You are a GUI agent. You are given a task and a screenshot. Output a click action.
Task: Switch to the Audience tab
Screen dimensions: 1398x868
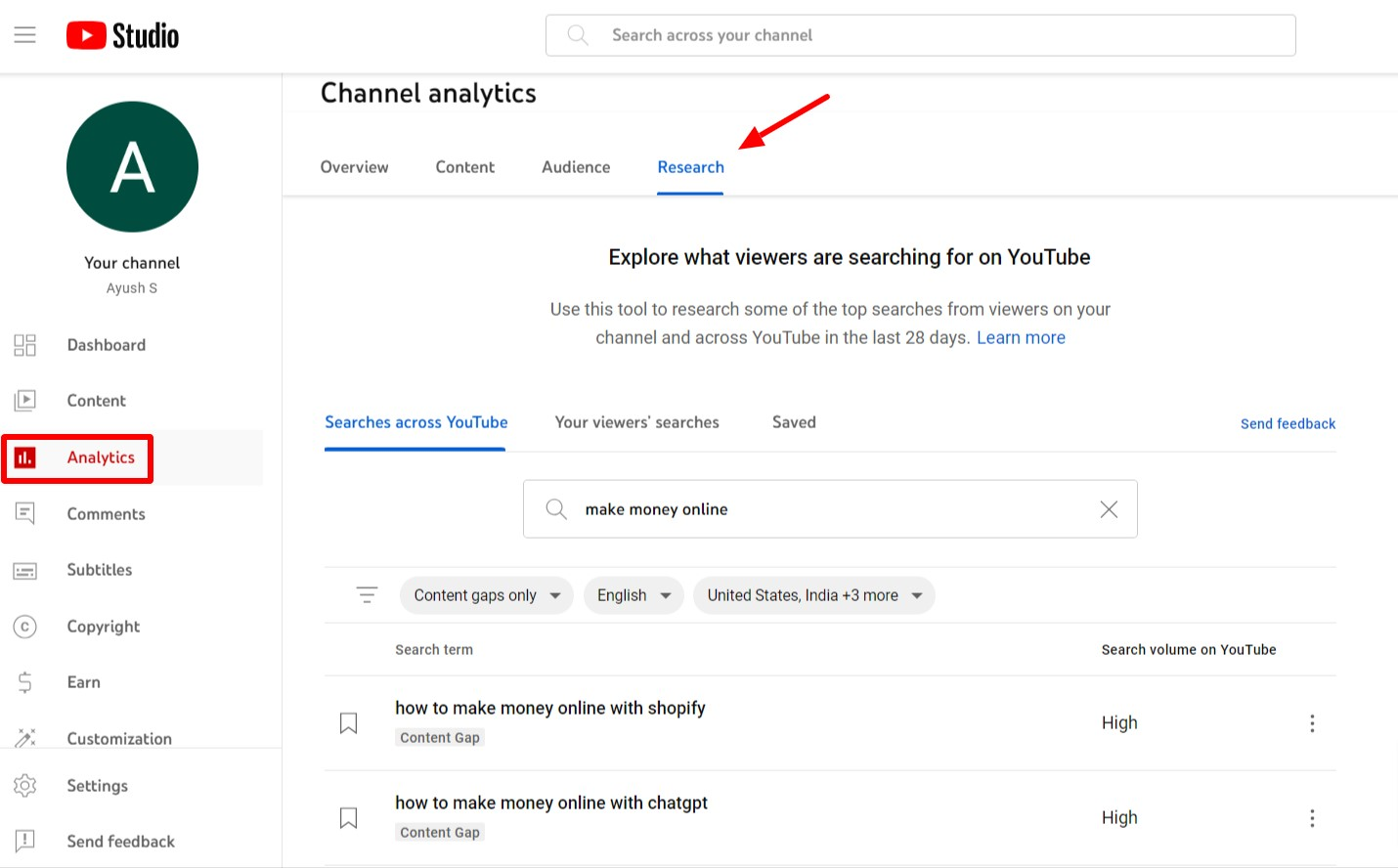pyautogui.click(x=575, y=166)
